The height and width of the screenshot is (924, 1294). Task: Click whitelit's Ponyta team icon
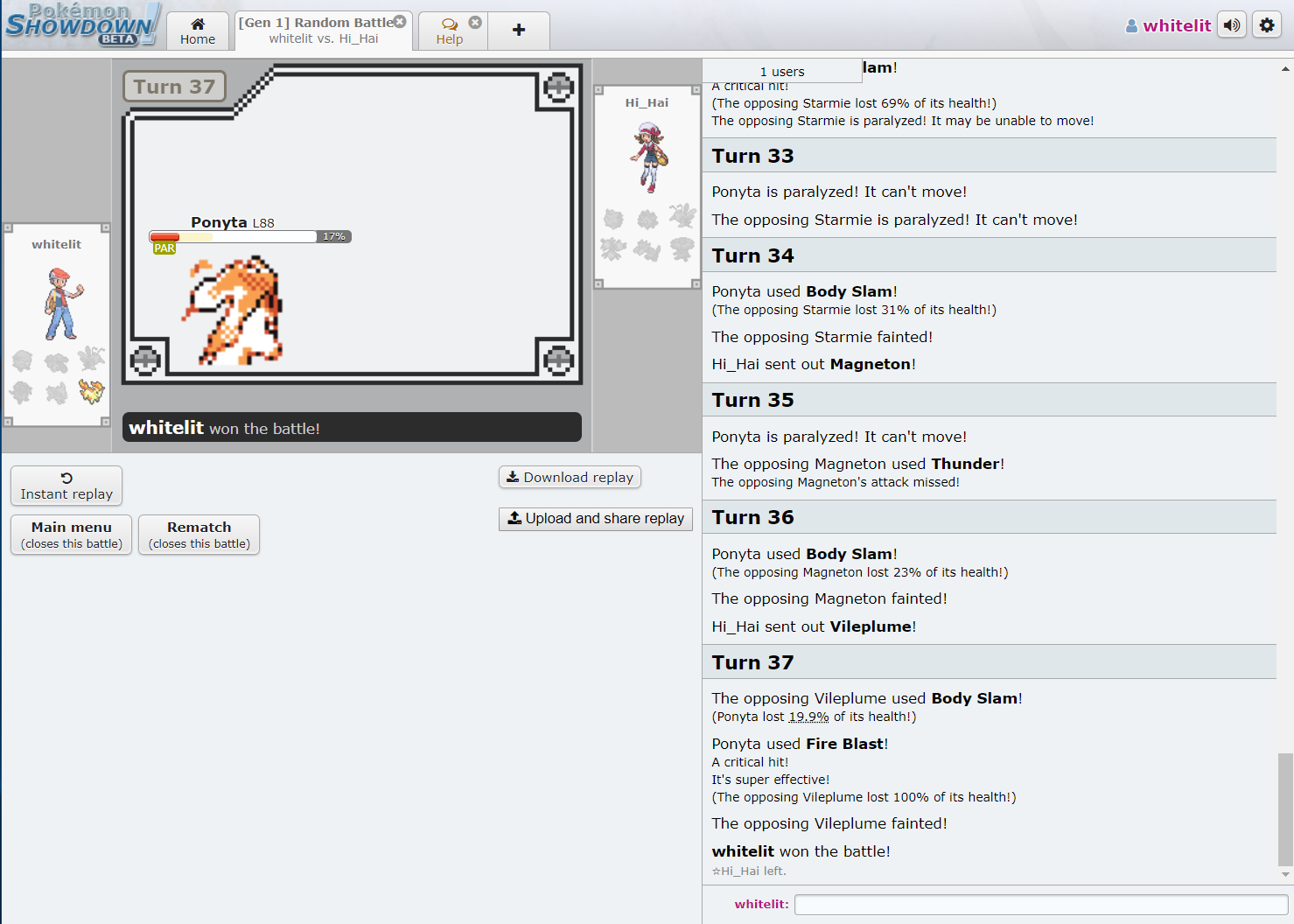91,390
